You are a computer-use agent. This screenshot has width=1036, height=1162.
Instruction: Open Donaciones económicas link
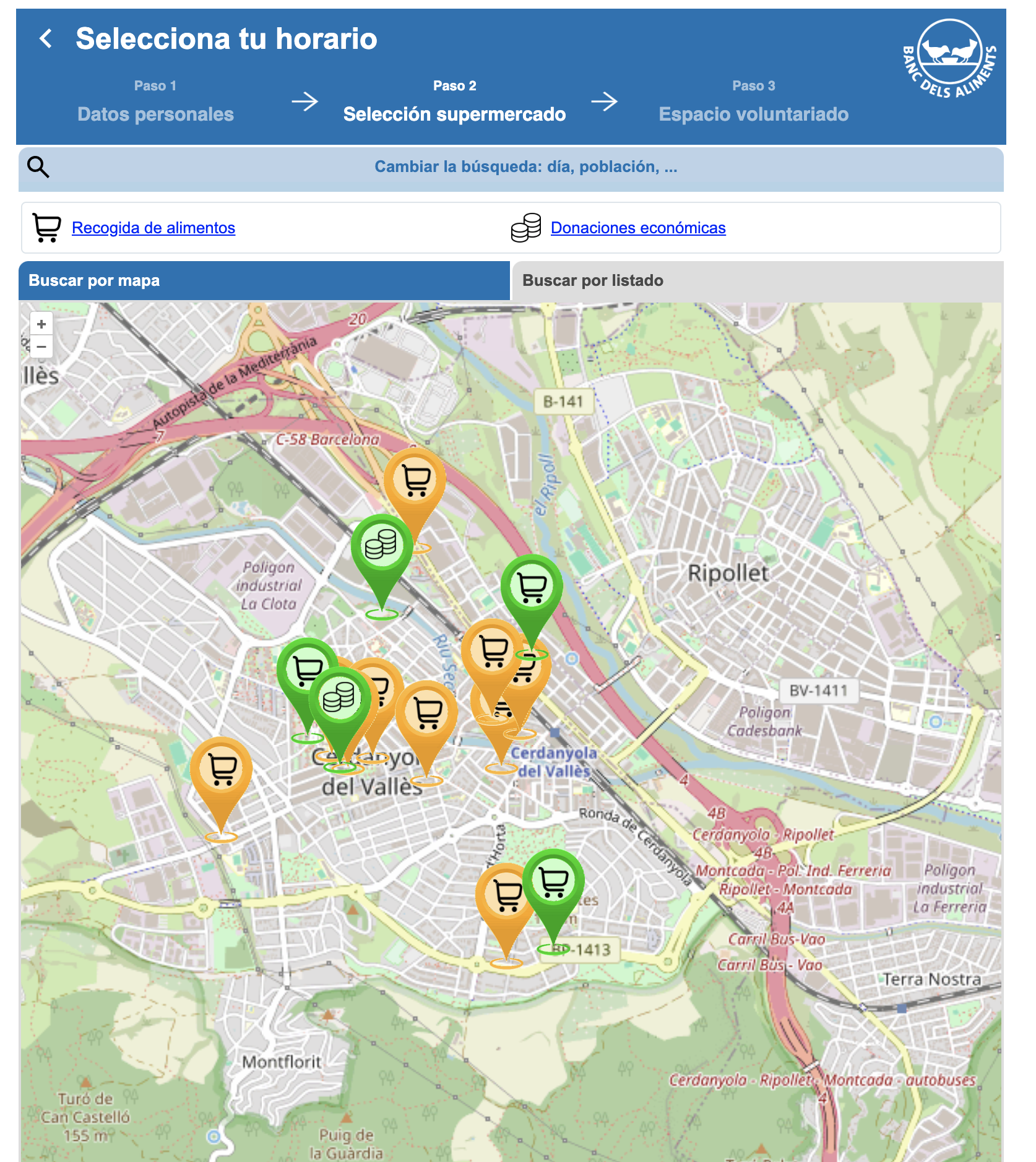pos(638,228)
